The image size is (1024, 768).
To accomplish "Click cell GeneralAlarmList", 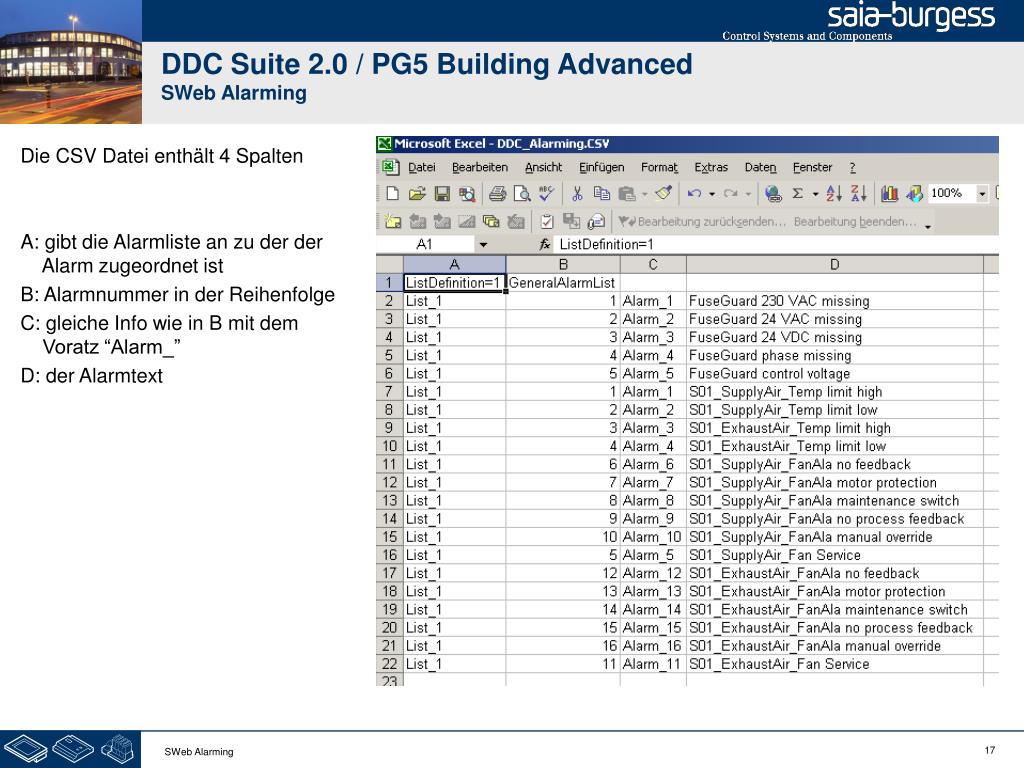I will [x=563, y=283].
